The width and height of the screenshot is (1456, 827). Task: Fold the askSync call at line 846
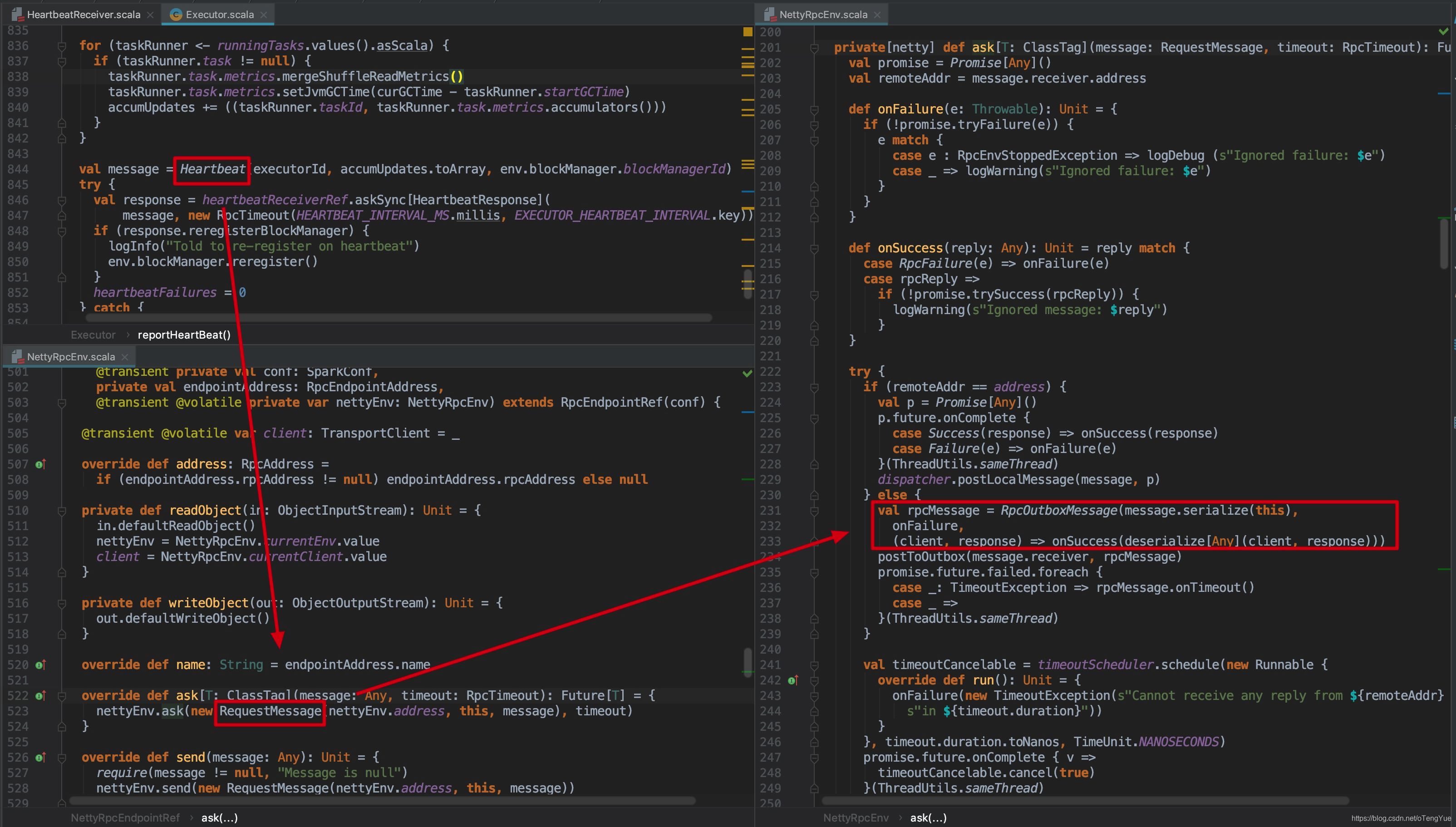pos(62,201)
